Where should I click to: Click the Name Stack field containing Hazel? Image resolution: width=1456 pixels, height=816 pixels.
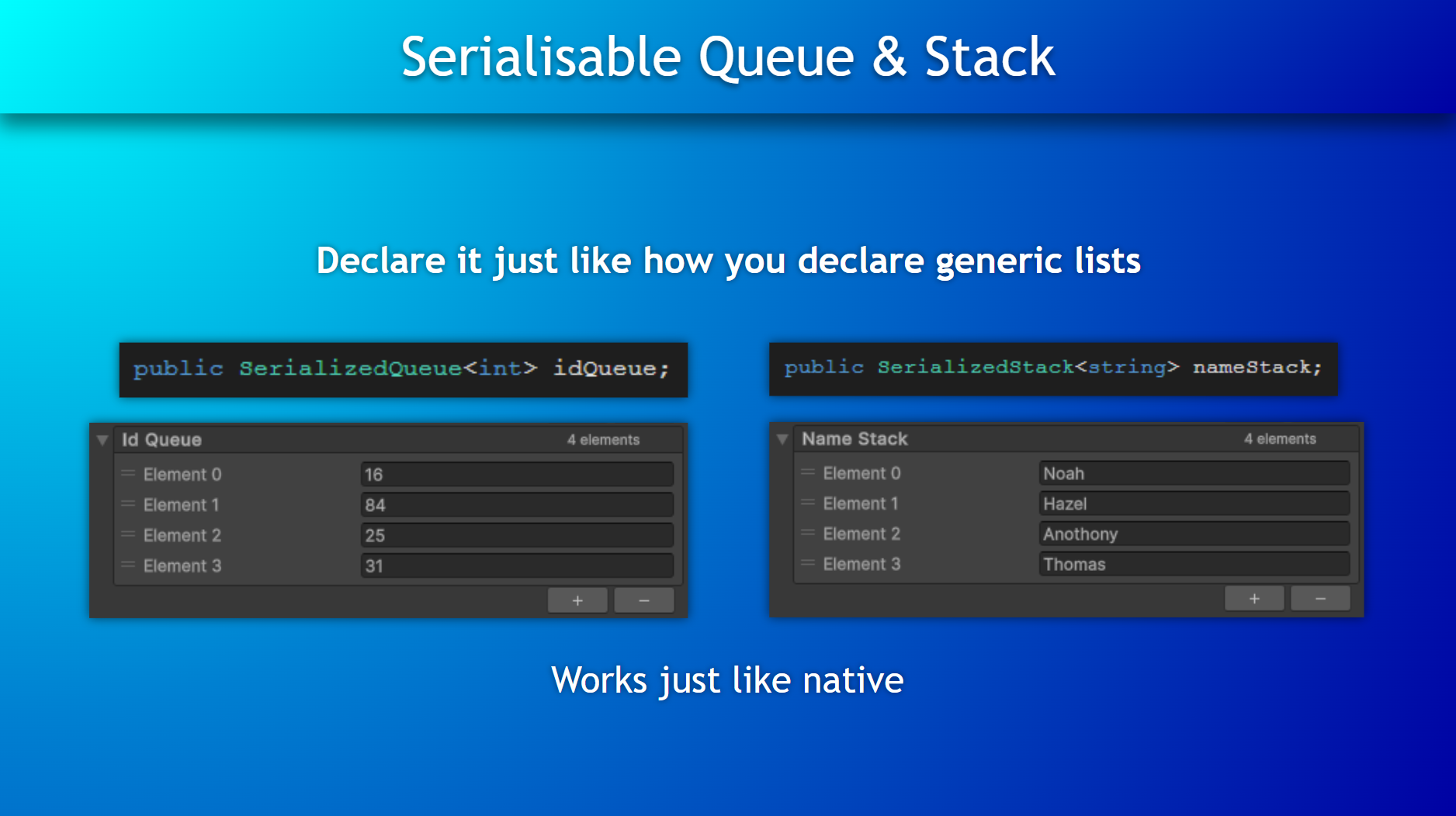pos(1194,503)
